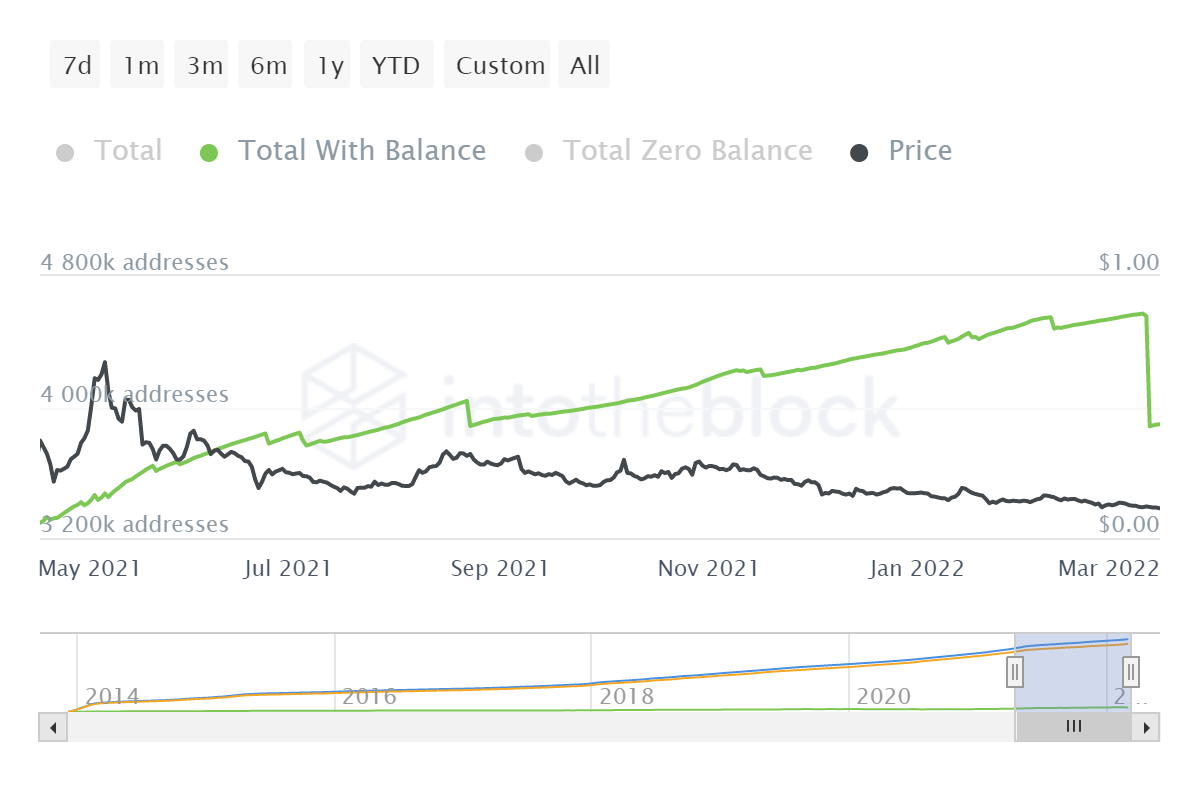Click the scrollbar right arrow
The height and width of the screenshot is (800, 1200).
(1146, 727)
